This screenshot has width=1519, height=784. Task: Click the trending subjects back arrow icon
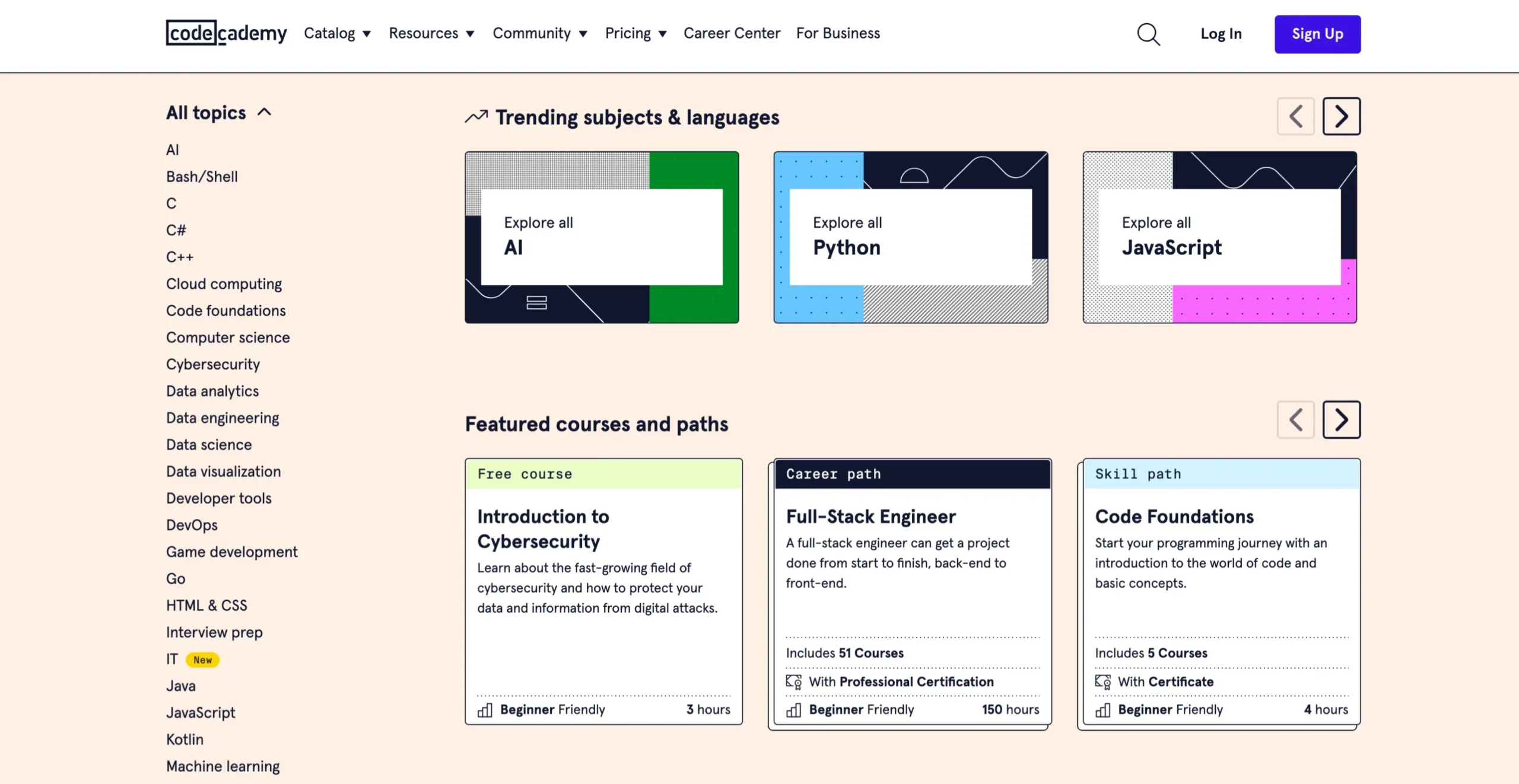pyautogui.click(x=1297, y=116)
